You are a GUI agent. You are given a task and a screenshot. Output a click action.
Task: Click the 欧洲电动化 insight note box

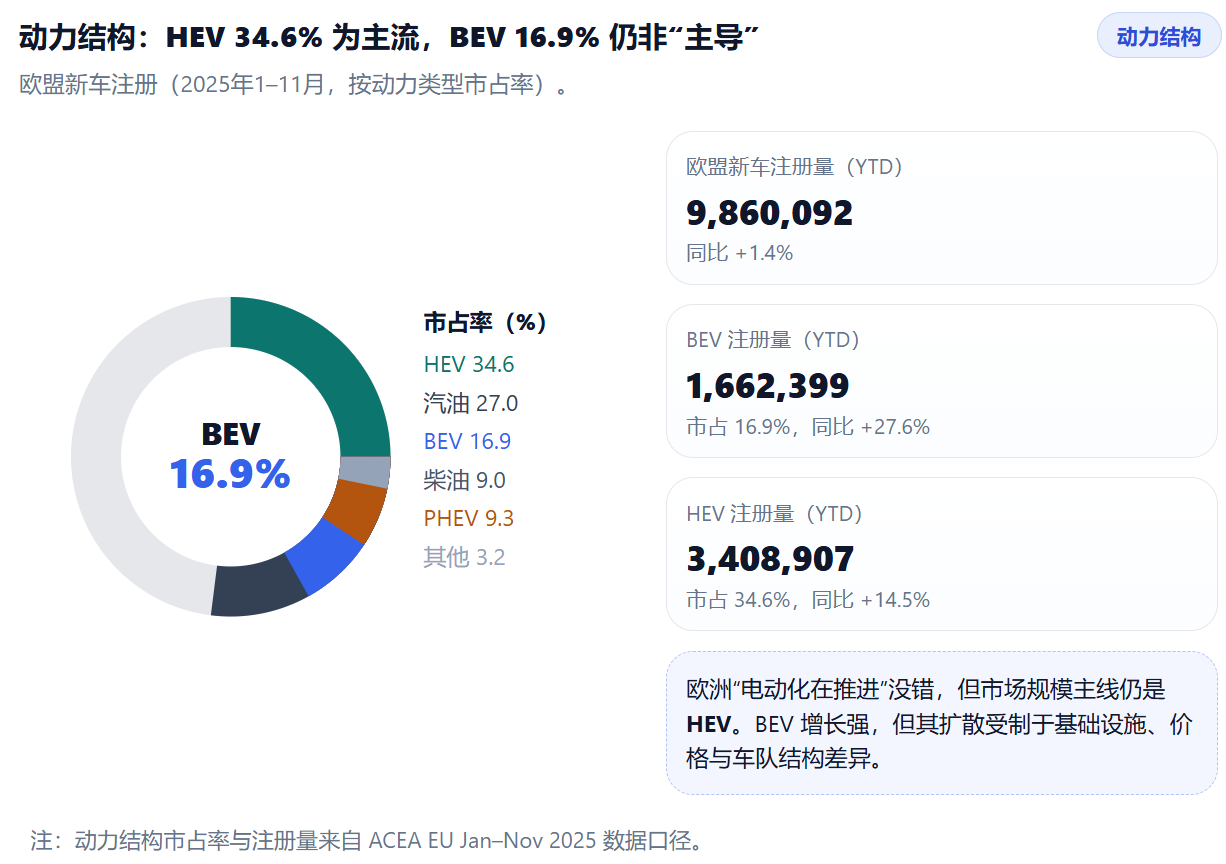pos(941,723)
